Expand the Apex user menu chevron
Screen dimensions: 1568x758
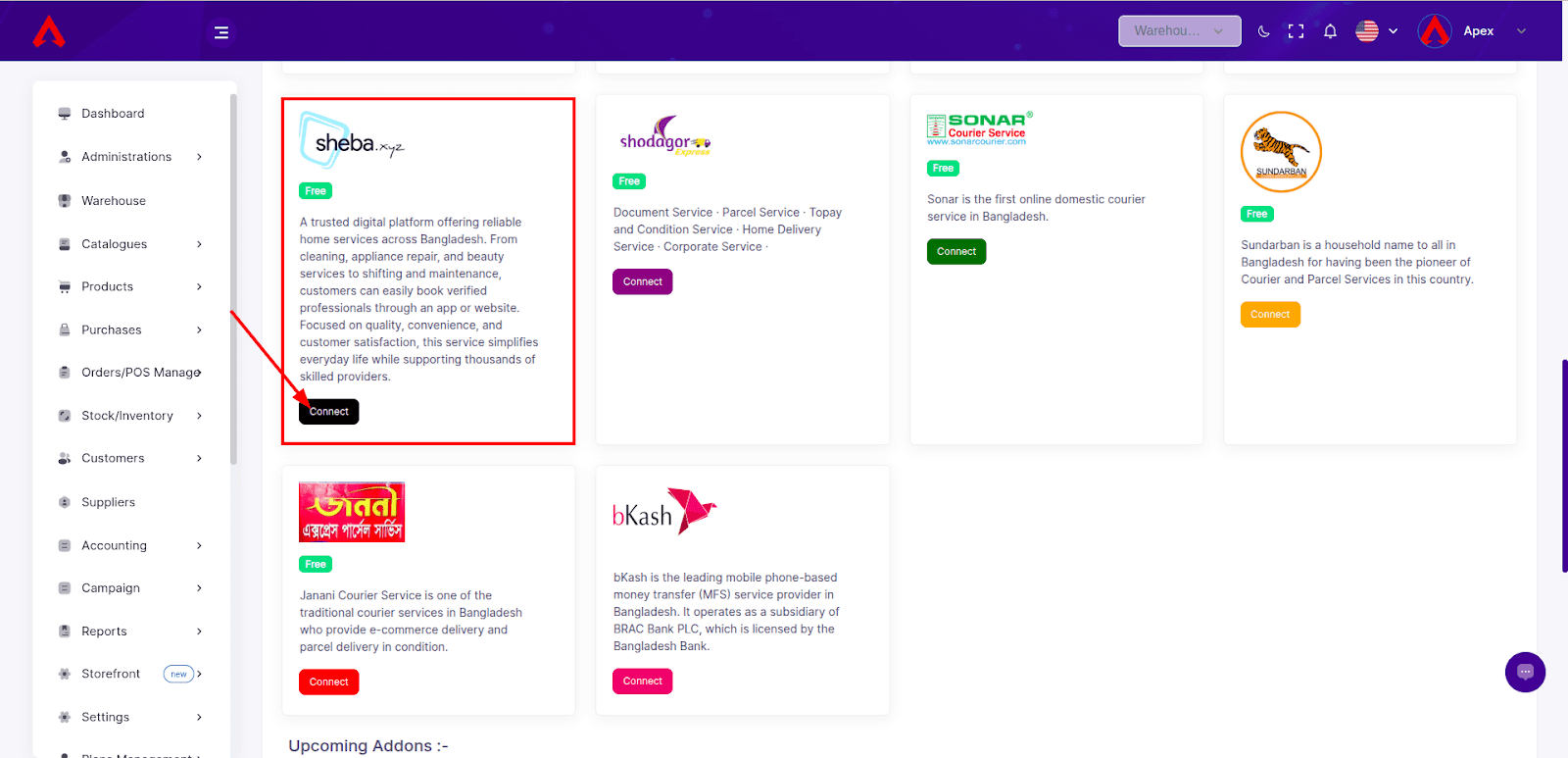[1521, 31]
